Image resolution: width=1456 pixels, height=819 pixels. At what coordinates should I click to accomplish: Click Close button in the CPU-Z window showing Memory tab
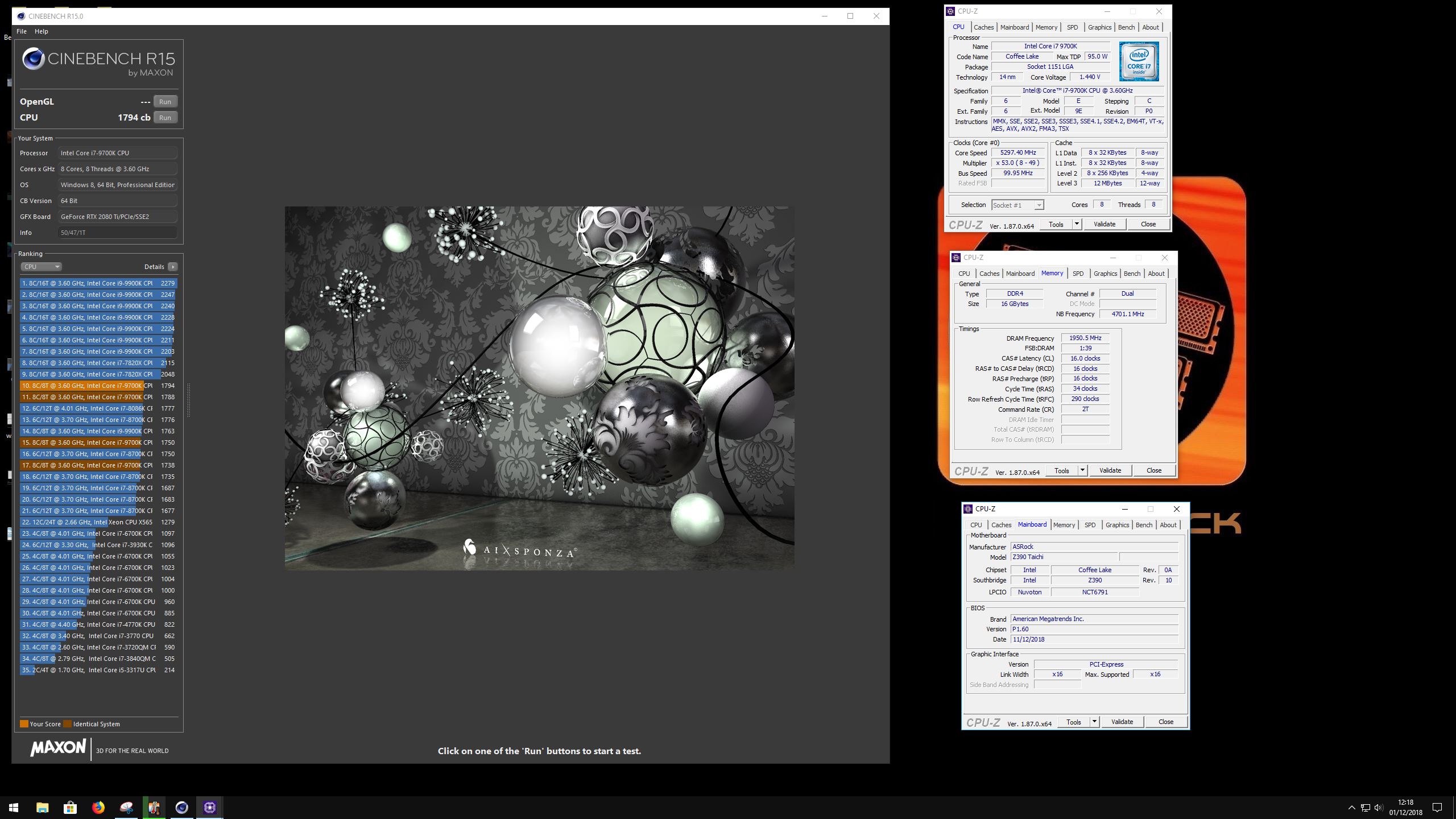point(1154,470)
